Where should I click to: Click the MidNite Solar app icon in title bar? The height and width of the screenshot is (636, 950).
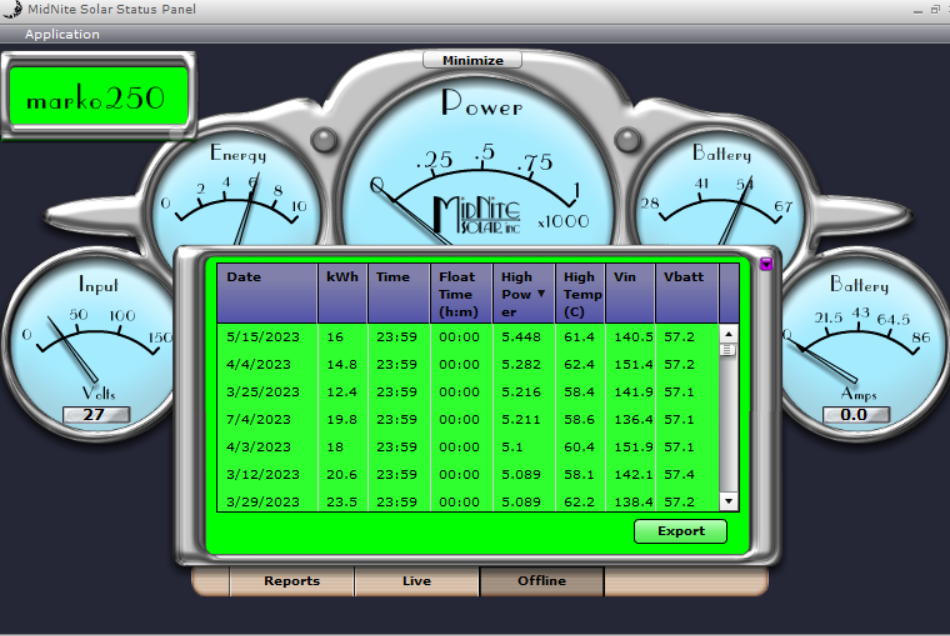[12, 10]
